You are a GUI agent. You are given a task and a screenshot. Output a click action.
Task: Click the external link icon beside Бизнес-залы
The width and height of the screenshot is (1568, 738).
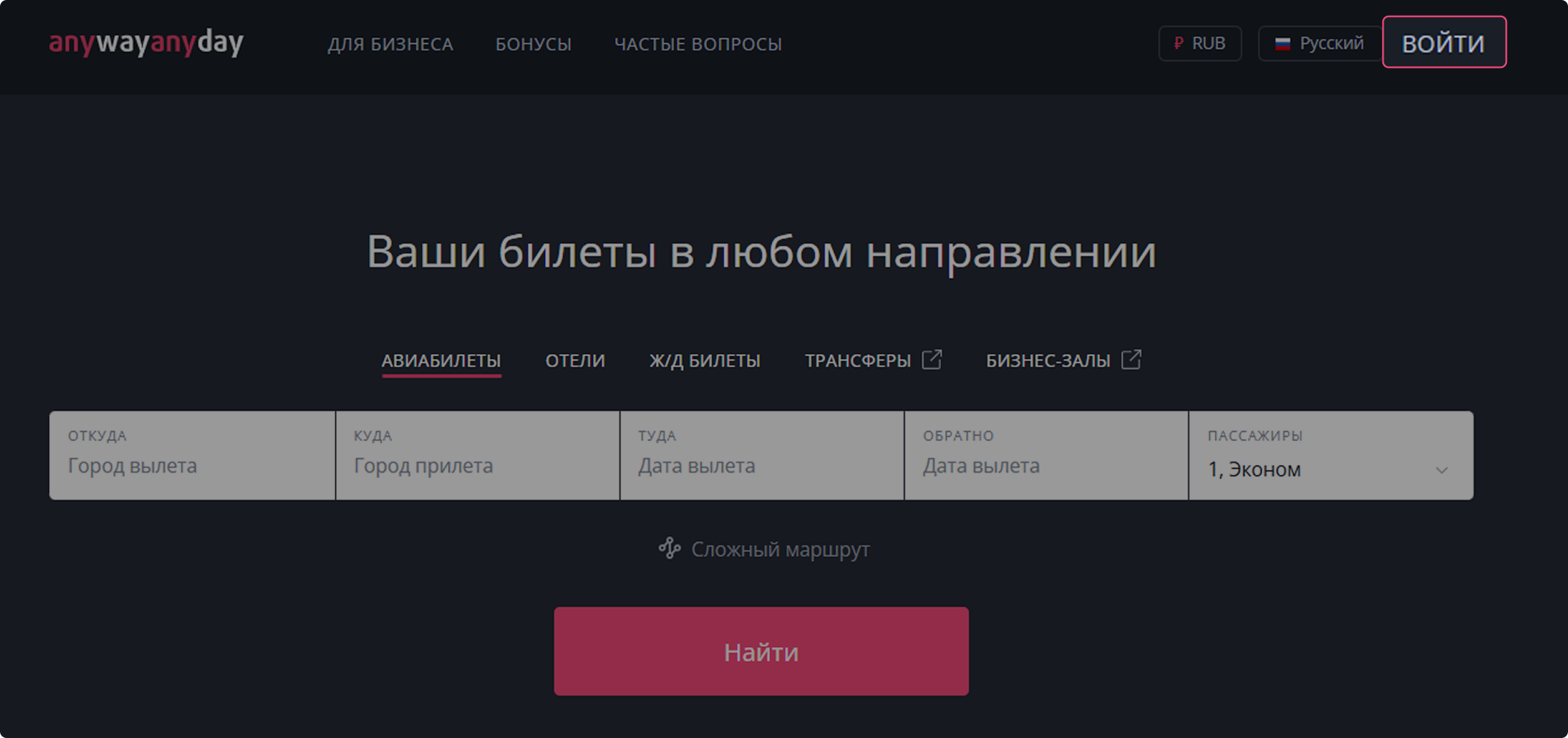(1131, 360)
